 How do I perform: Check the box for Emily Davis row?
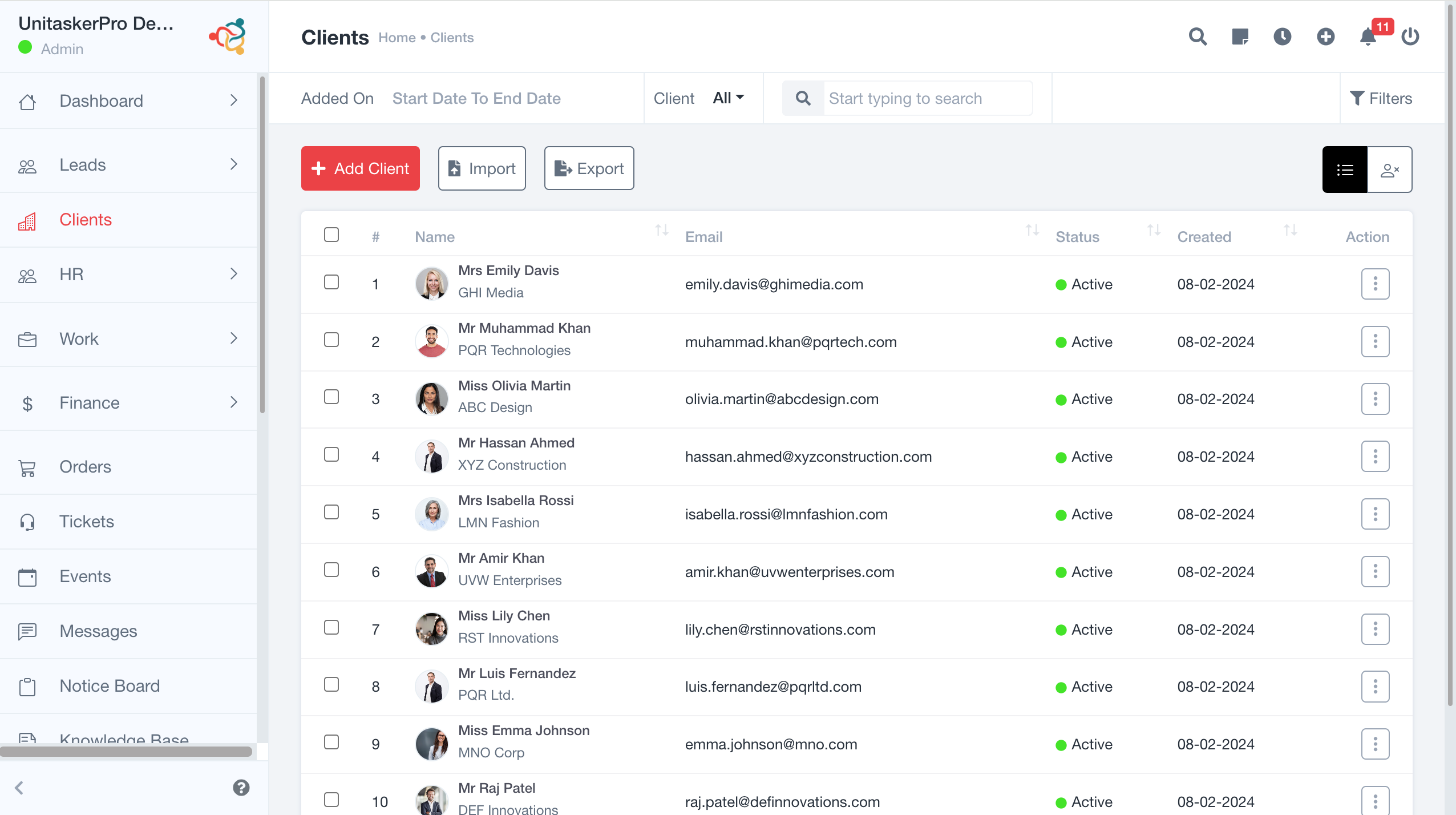click(331, 282)
